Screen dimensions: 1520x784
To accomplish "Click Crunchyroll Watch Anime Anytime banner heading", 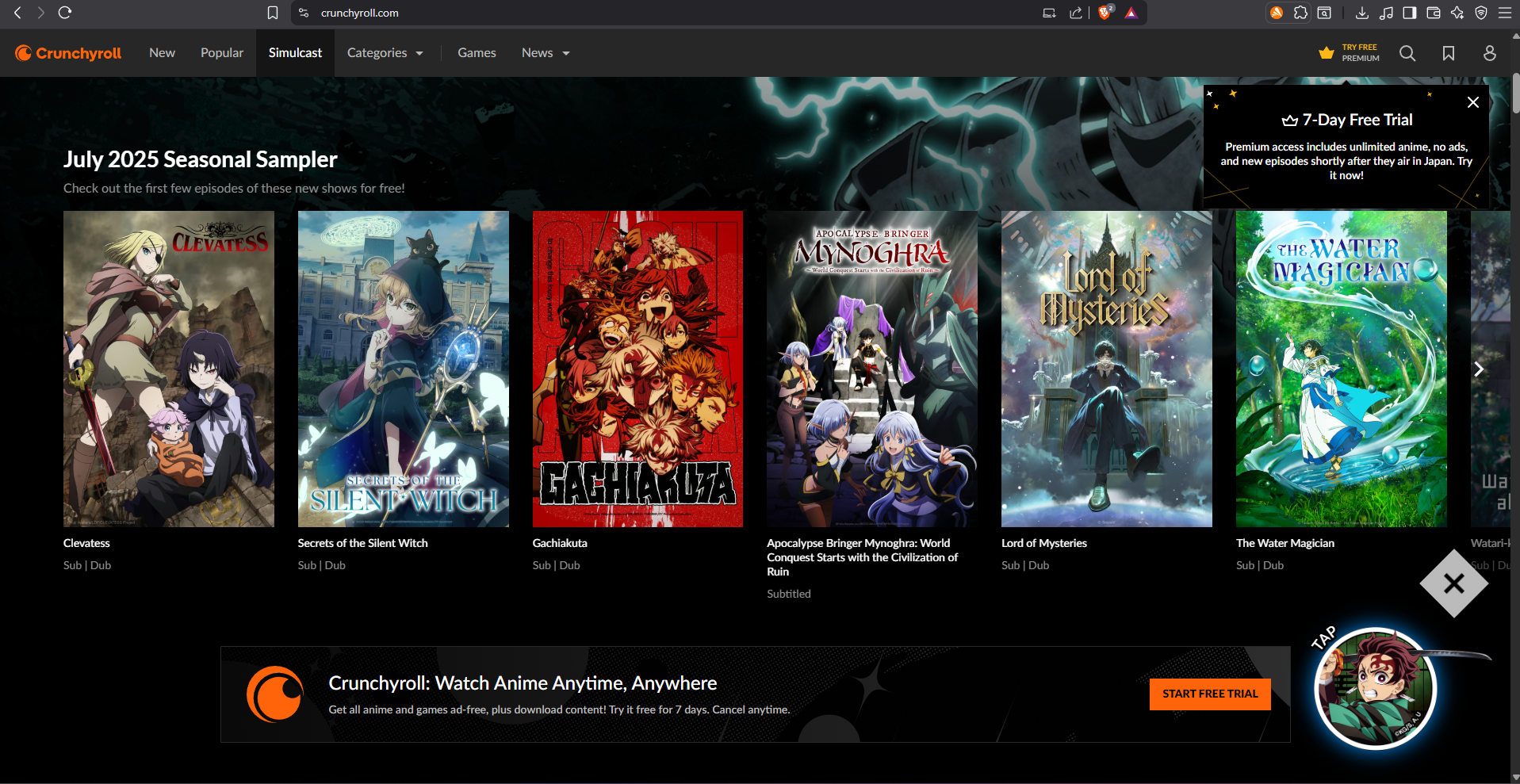I will click(x=523, y=683).
